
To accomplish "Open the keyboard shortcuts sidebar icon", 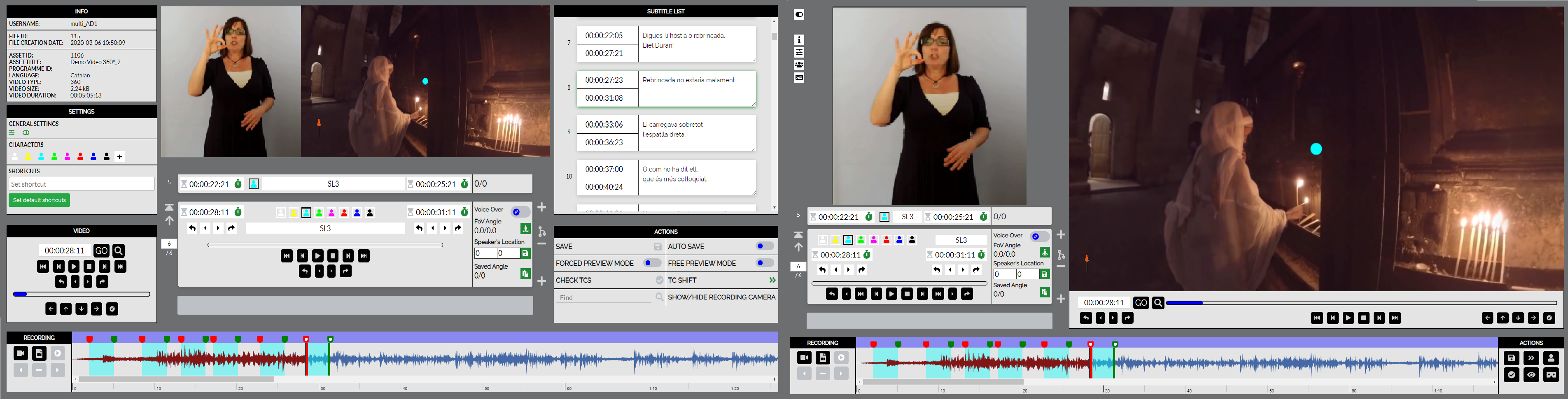I will pyautogui.click(x=799, y=78).
